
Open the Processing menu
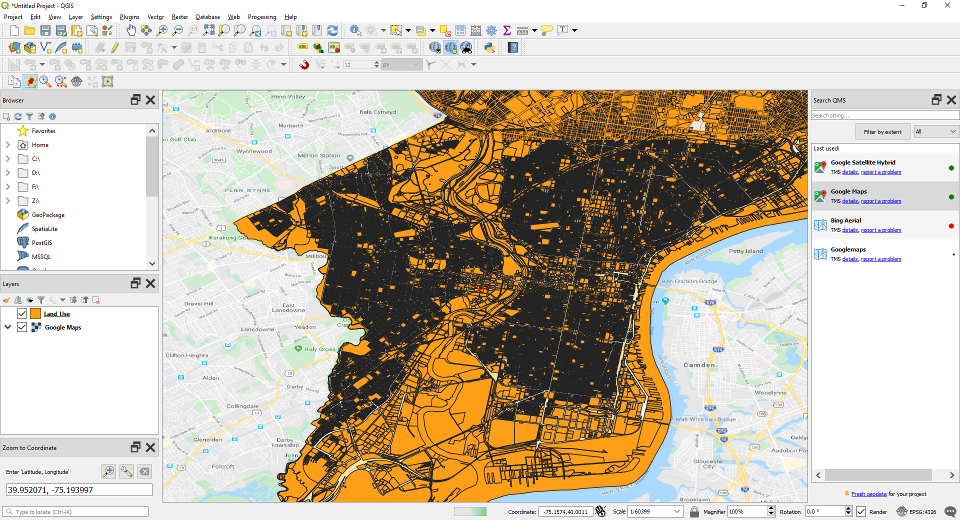tap(262, 17)
